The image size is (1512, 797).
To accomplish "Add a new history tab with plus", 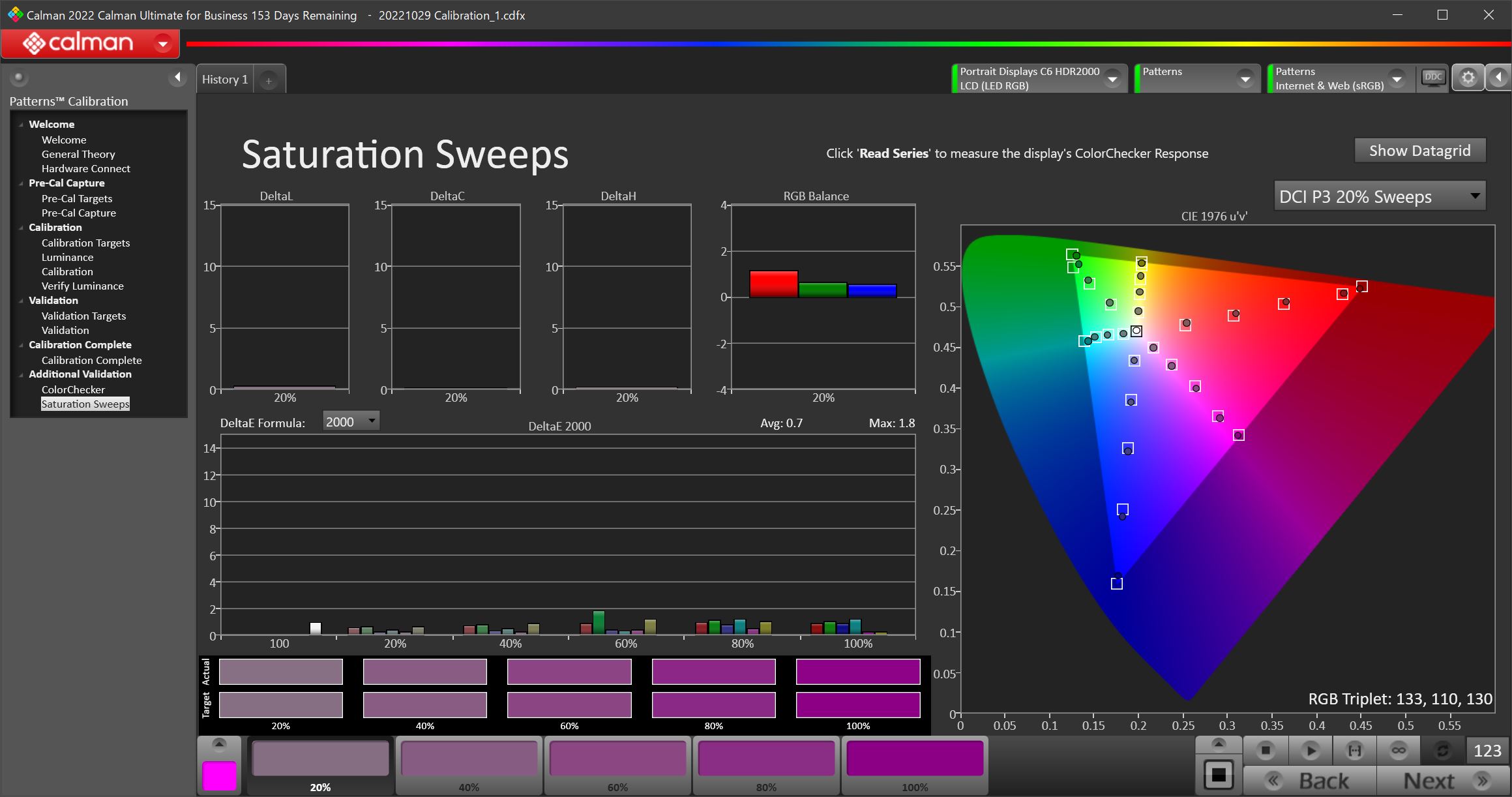I will pyautogui.click(x=268, y=80).
